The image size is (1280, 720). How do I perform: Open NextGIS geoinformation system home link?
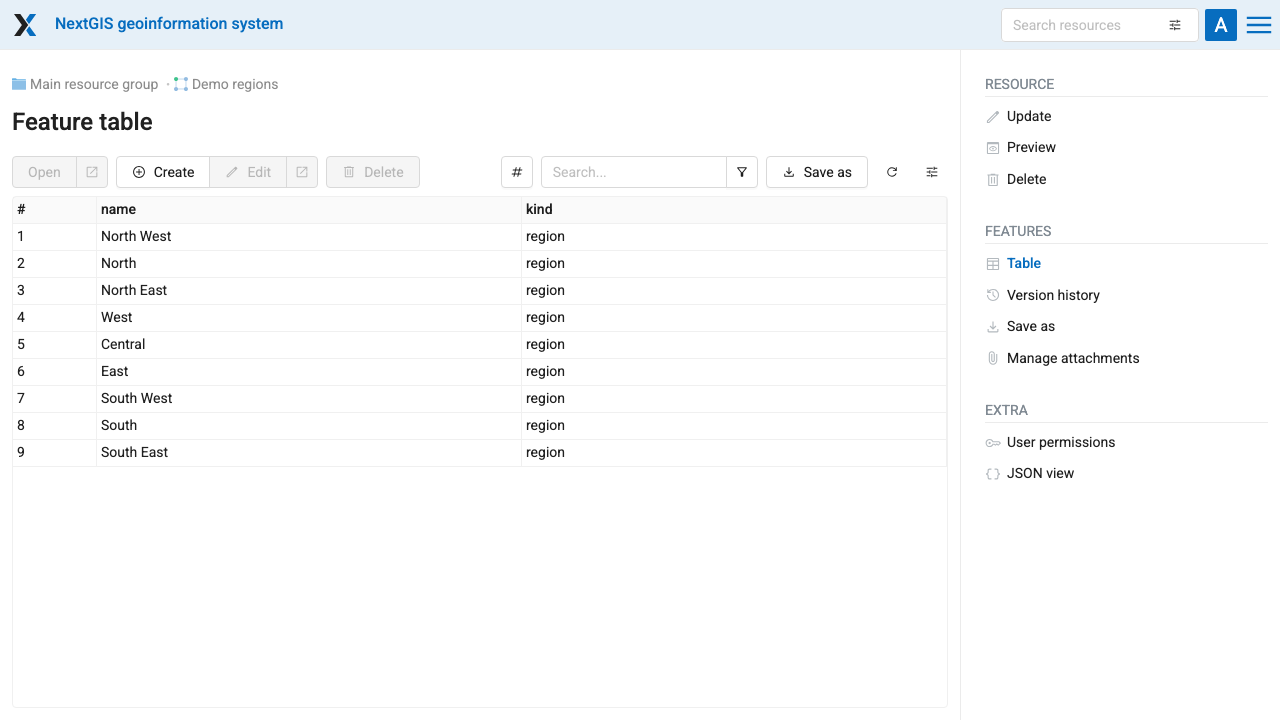[169, 24]
